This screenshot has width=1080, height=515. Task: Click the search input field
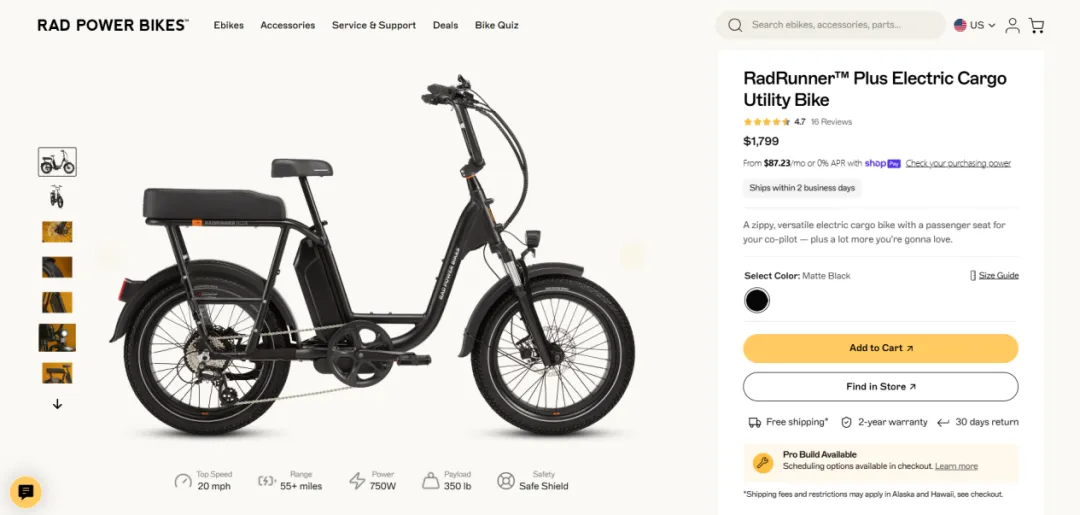pyautogui.click(x=840, y=25)
